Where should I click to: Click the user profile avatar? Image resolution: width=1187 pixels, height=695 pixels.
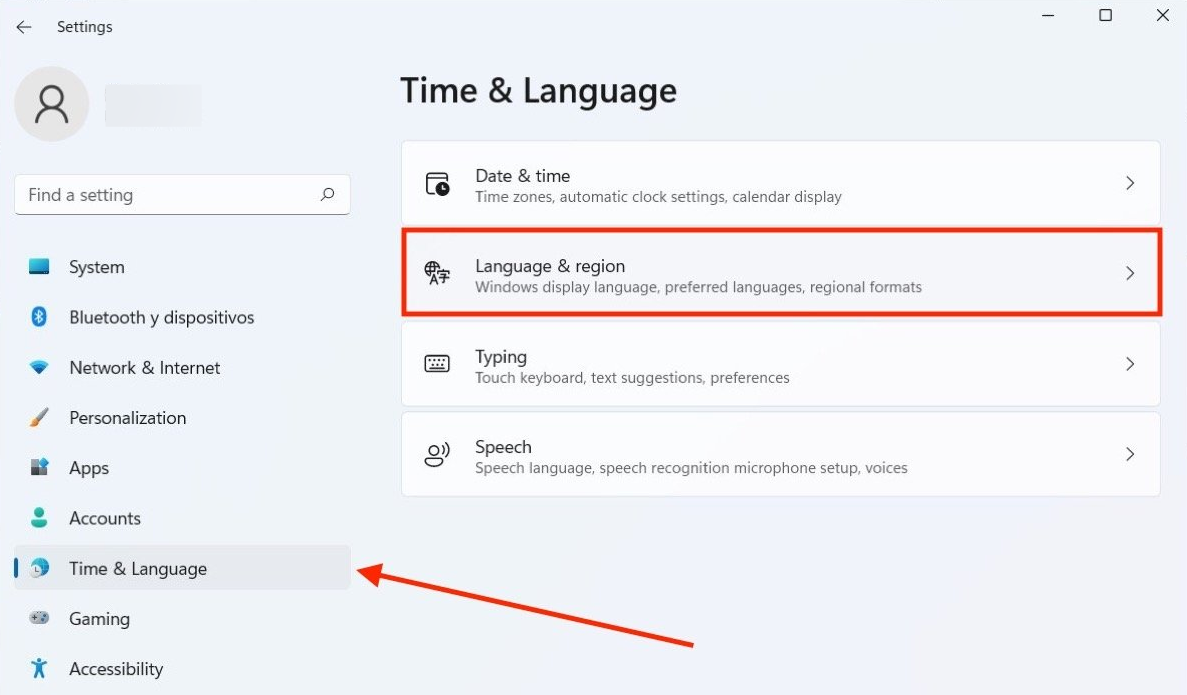point(51,104)
